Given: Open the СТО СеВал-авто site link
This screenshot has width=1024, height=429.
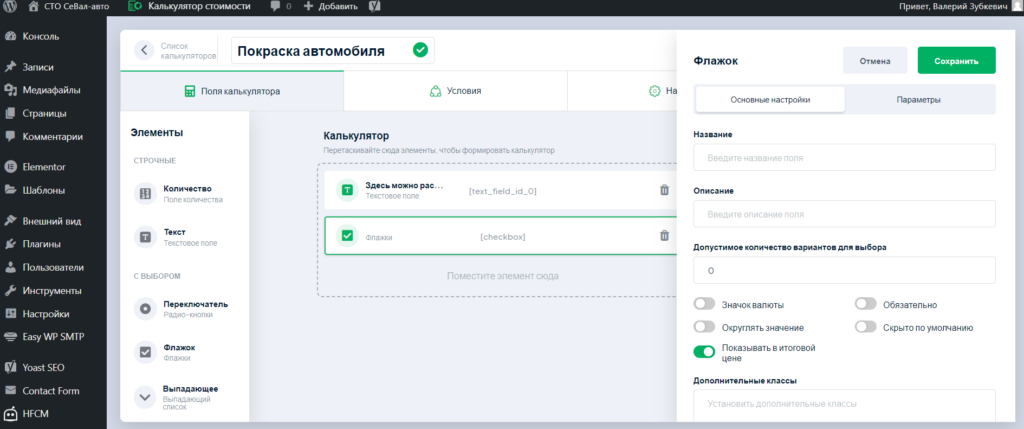Looking at the screenshot, I should point(68,7).
